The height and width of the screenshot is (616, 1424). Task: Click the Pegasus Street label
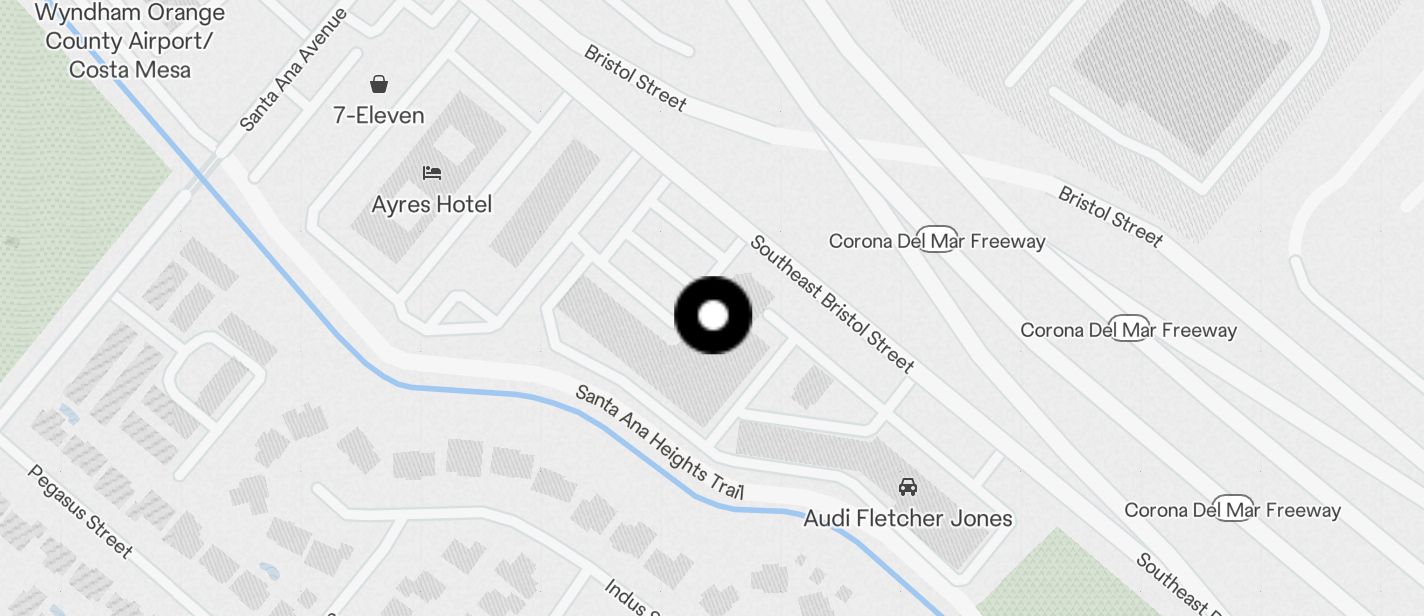[80, 511]
